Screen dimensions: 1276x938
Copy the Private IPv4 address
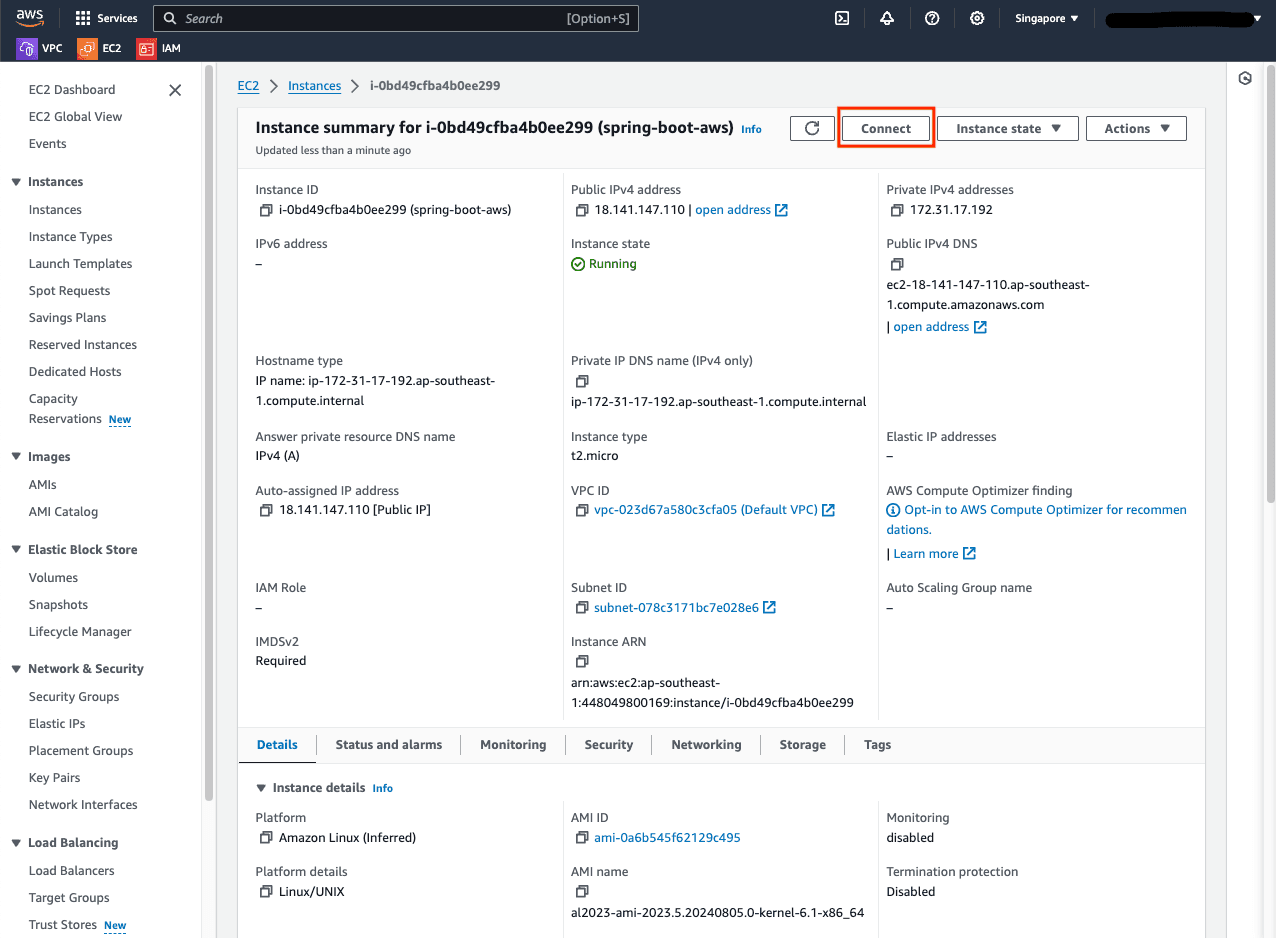tap(897, 210)
